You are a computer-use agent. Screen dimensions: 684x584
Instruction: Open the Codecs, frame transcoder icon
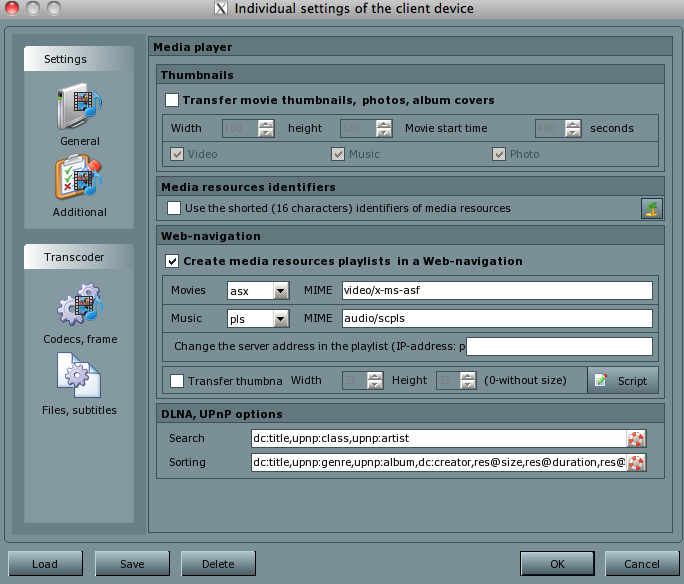point(80,304)
